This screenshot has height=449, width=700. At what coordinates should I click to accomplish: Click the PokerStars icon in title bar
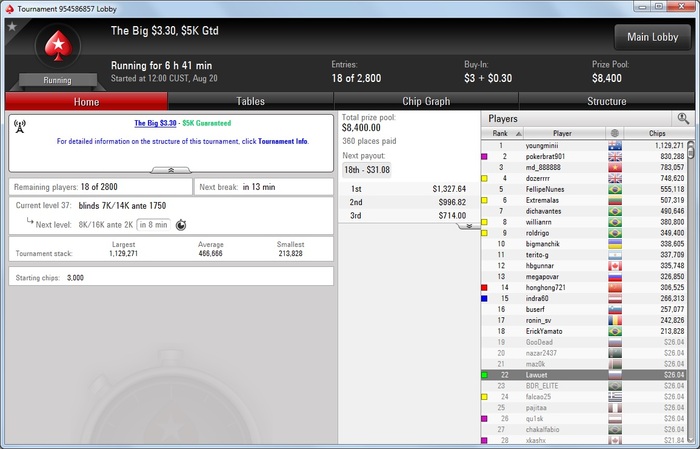click(x=10, y=8)
